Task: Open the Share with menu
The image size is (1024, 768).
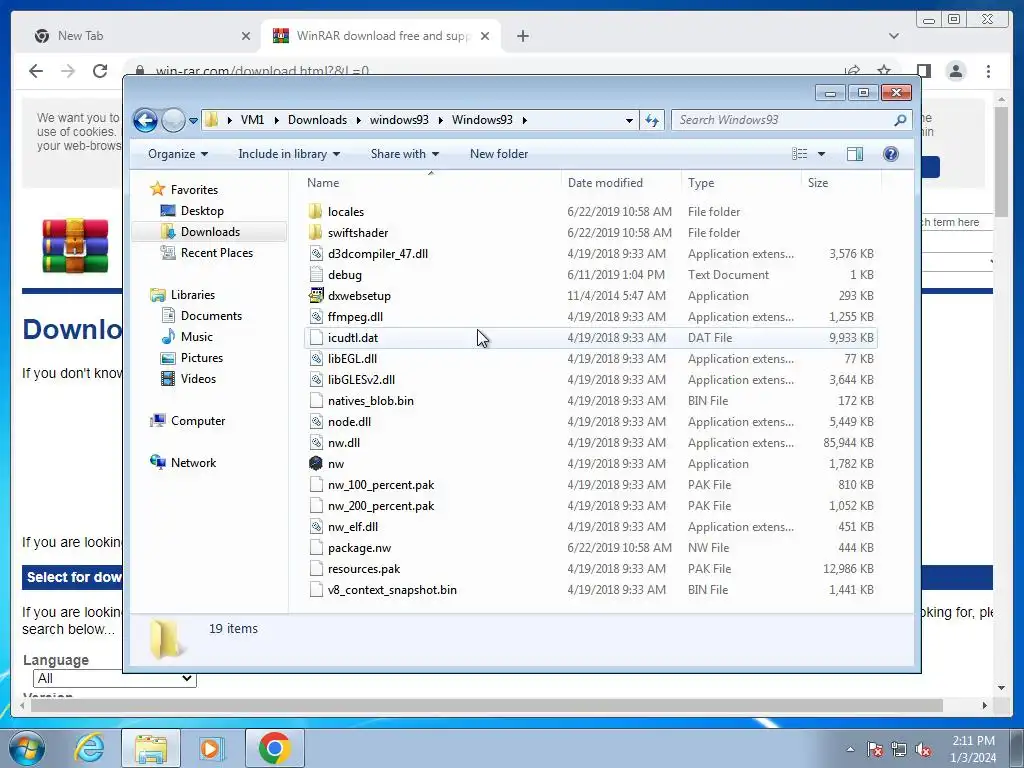Action: 405,154
